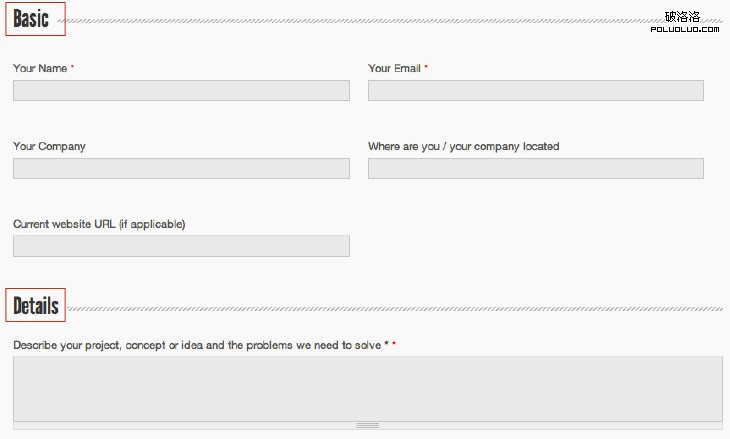
Task: Click the "Your Company" label
Action: click(x=49, y=146)
